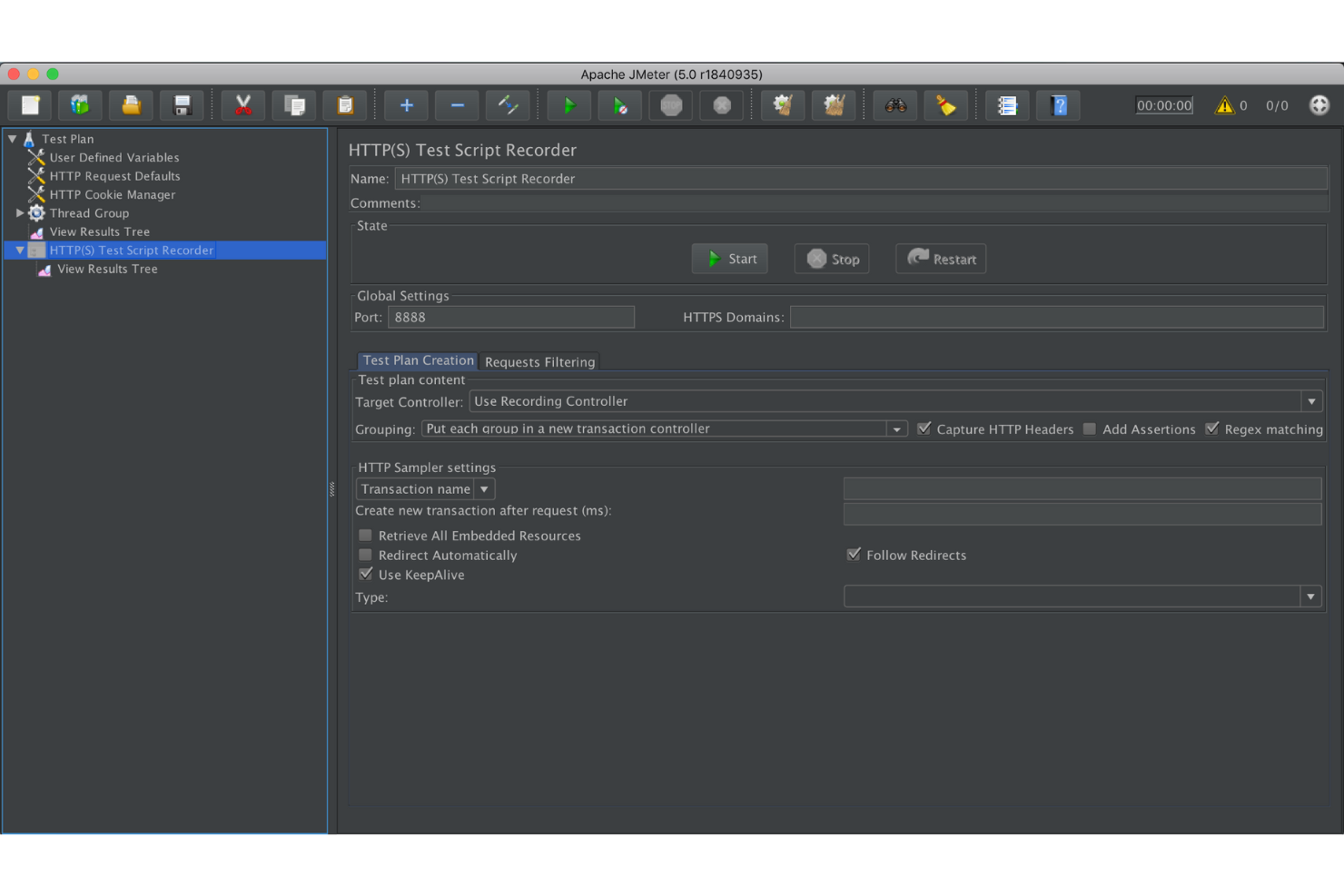Select HTTP Cookie Manager tree node

tap(113, 194)
